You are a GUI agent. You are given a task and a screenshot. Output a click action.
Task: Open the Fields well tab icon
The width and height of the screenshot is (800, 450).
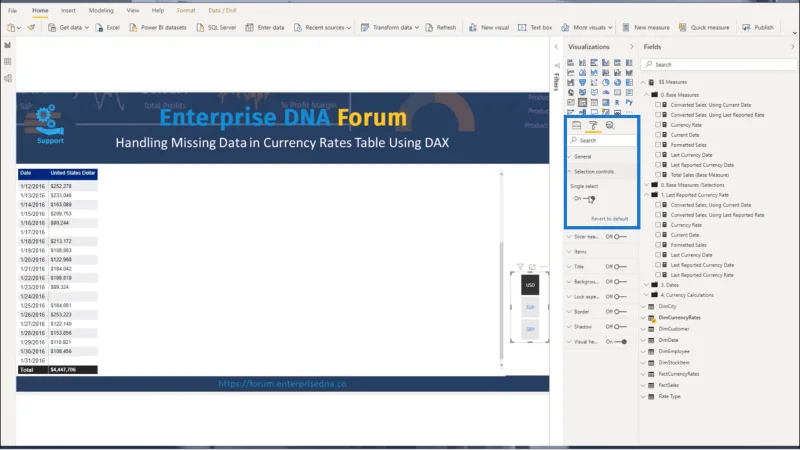tap(577, 126)
